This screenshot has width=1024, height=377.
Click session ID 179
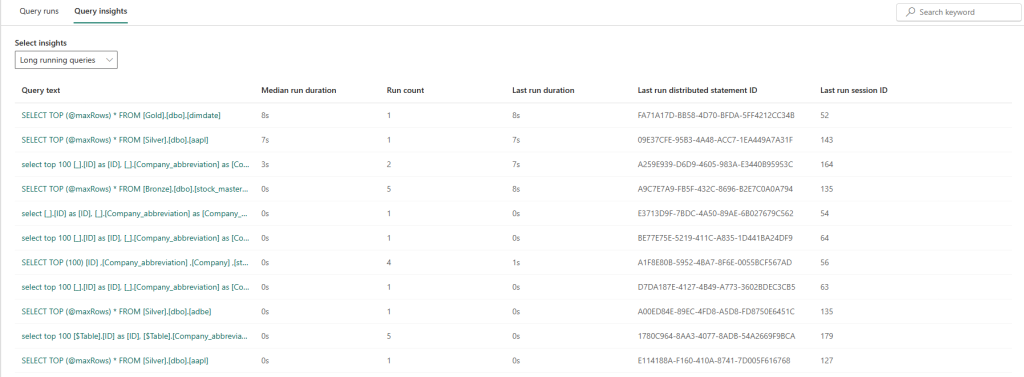[x=826, y=336]
